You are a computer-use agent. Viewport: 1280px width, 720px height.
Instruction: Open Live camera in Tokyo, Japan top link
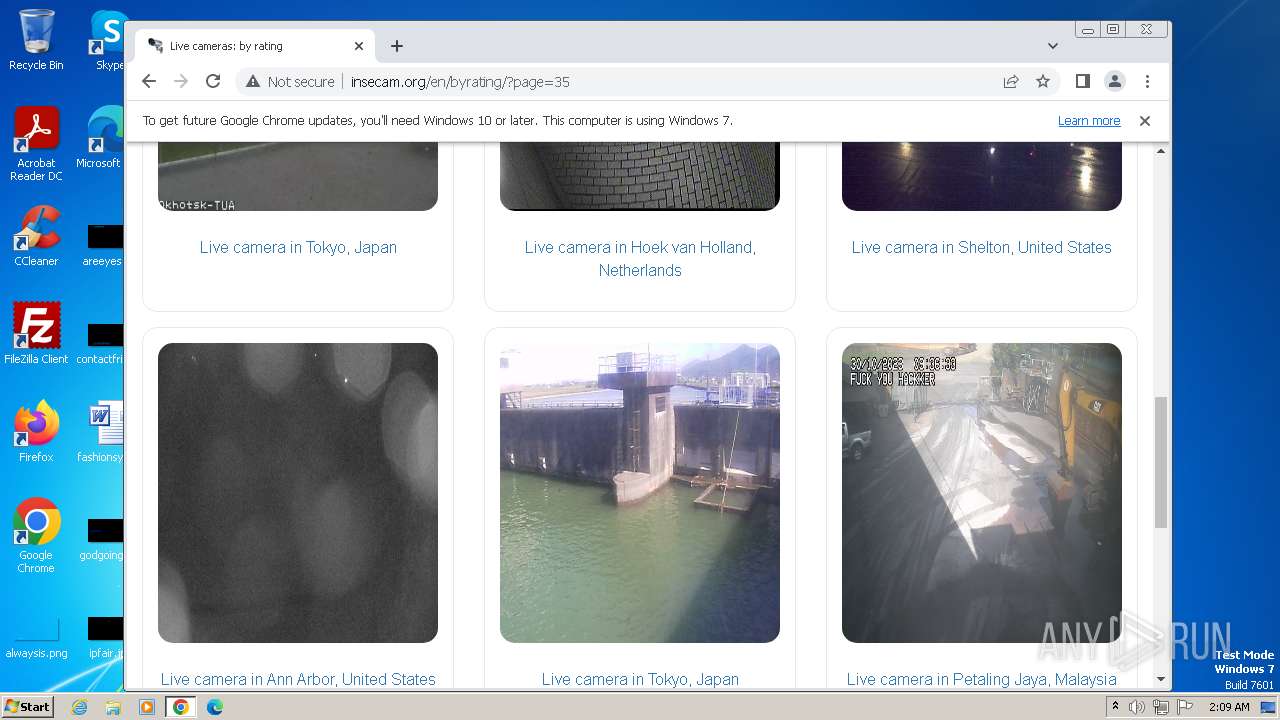298,247
